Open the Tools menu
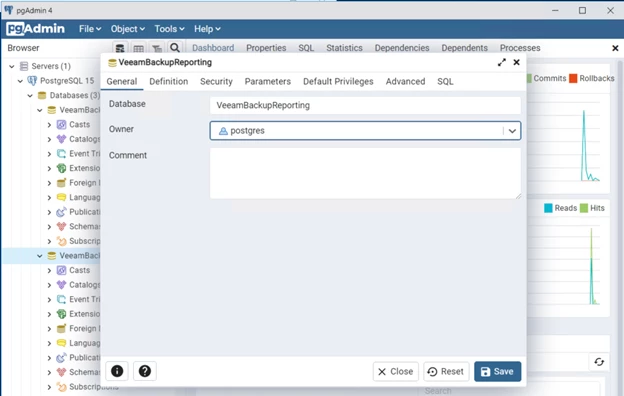Screen dimensions: 624x396 click(170, 29)
